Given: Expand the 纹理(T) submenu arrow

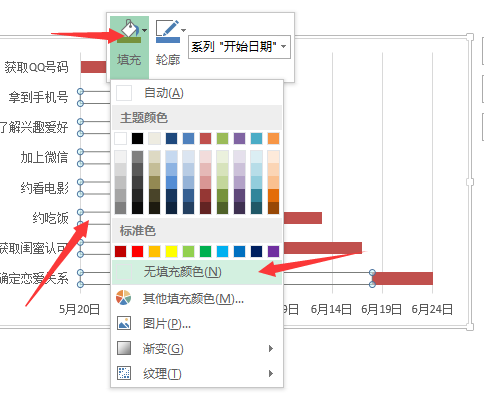Looking at the screenshot, I should [x=271, y=373].
